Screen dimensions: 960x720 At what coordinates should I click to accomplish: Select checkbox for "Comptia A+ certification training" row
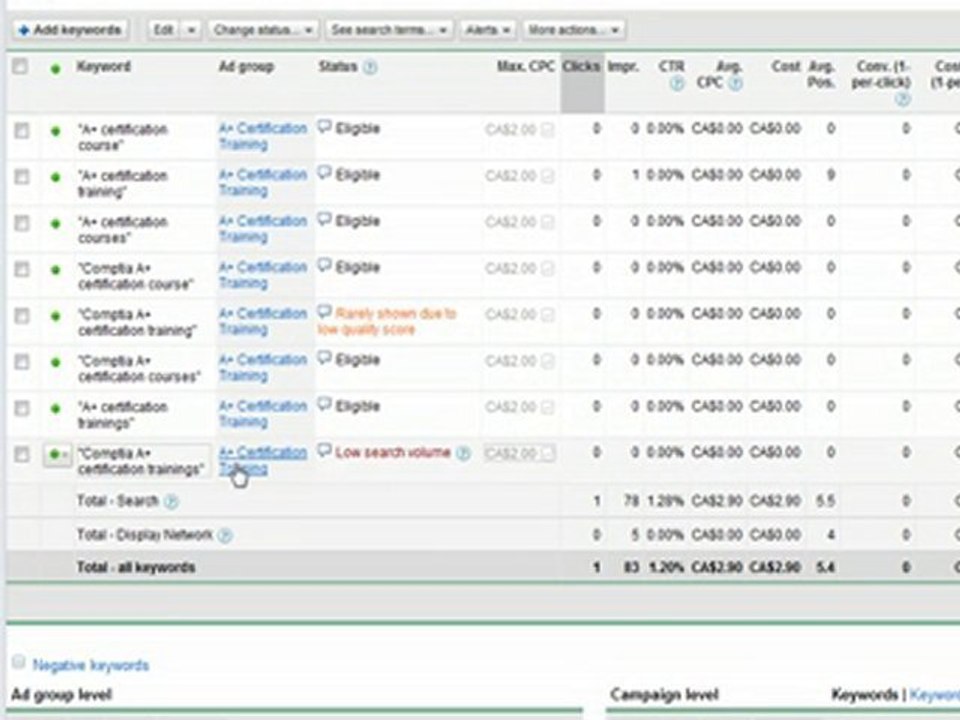[x=21, y=316]
